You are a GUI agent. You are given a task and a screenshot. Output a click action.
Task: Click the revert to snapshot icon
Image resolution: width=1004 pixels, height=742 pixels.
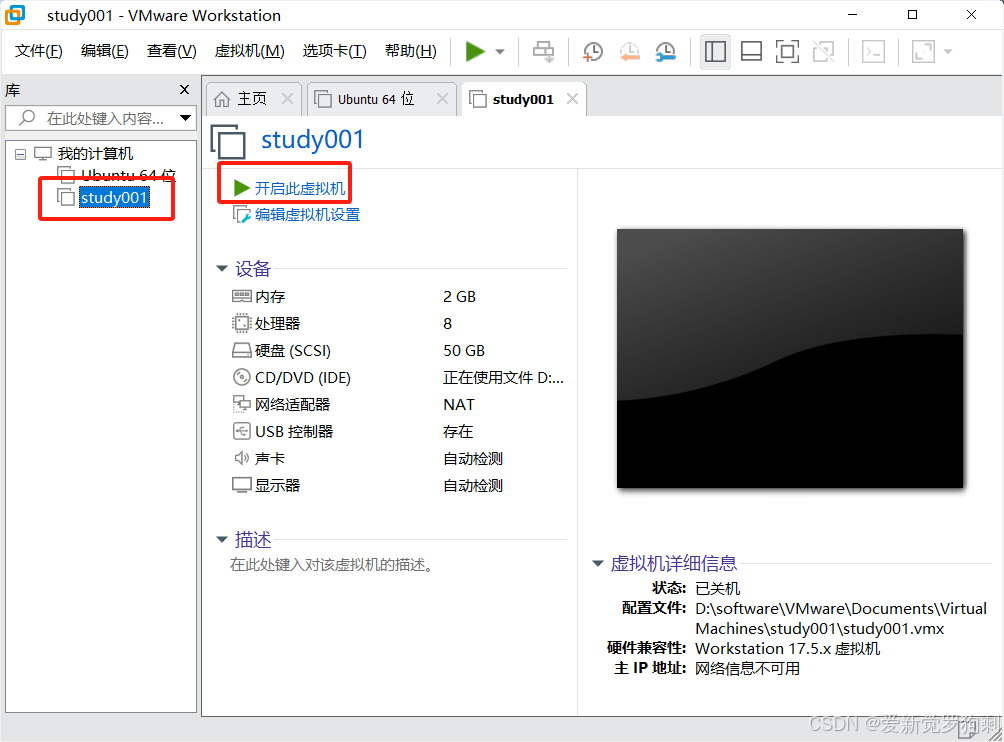629,51
